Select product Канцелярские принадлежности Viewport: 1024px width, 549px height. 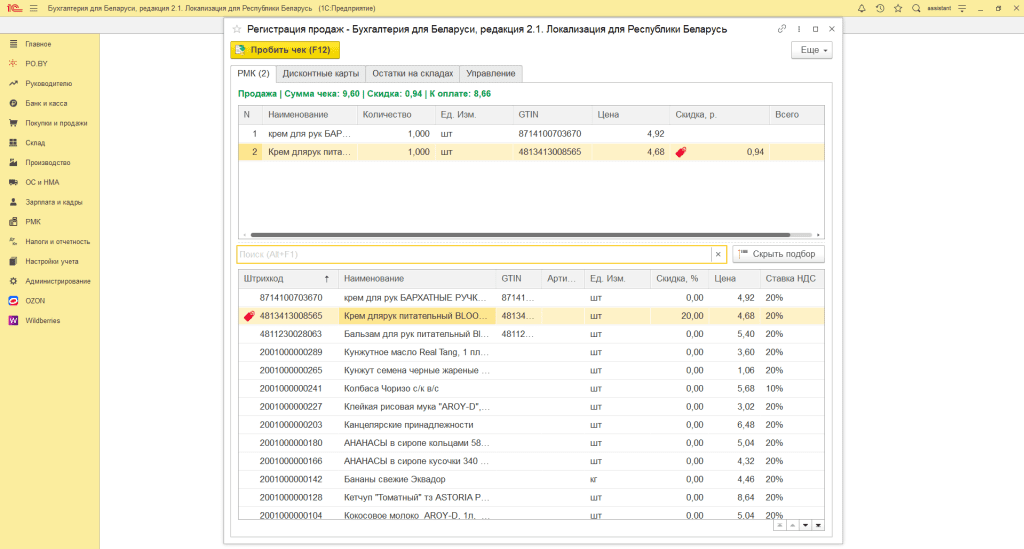(x=531, y=424)
